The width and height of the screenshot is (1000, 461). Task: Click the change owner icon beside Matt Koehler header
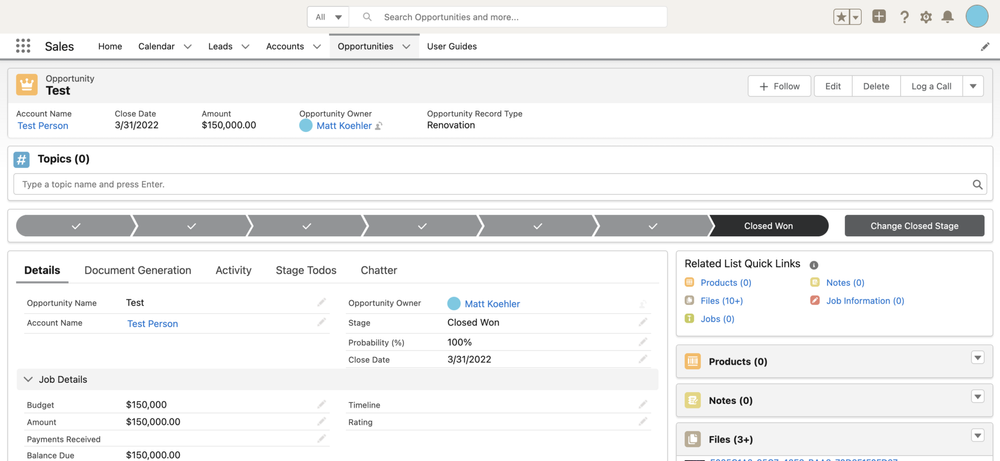378,126
